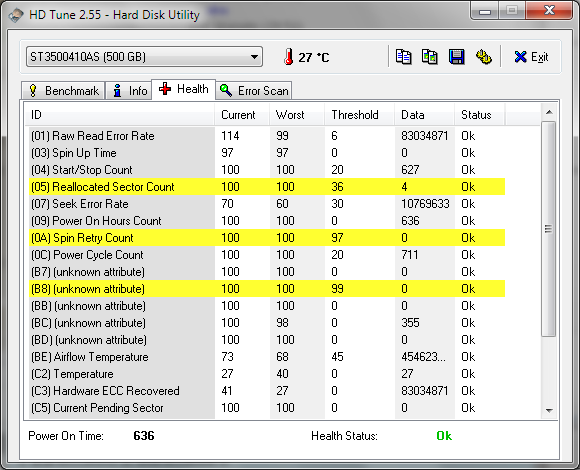
Task: Click data value 711 in Power Cycle Count row
Action: (x=410, y=255)
